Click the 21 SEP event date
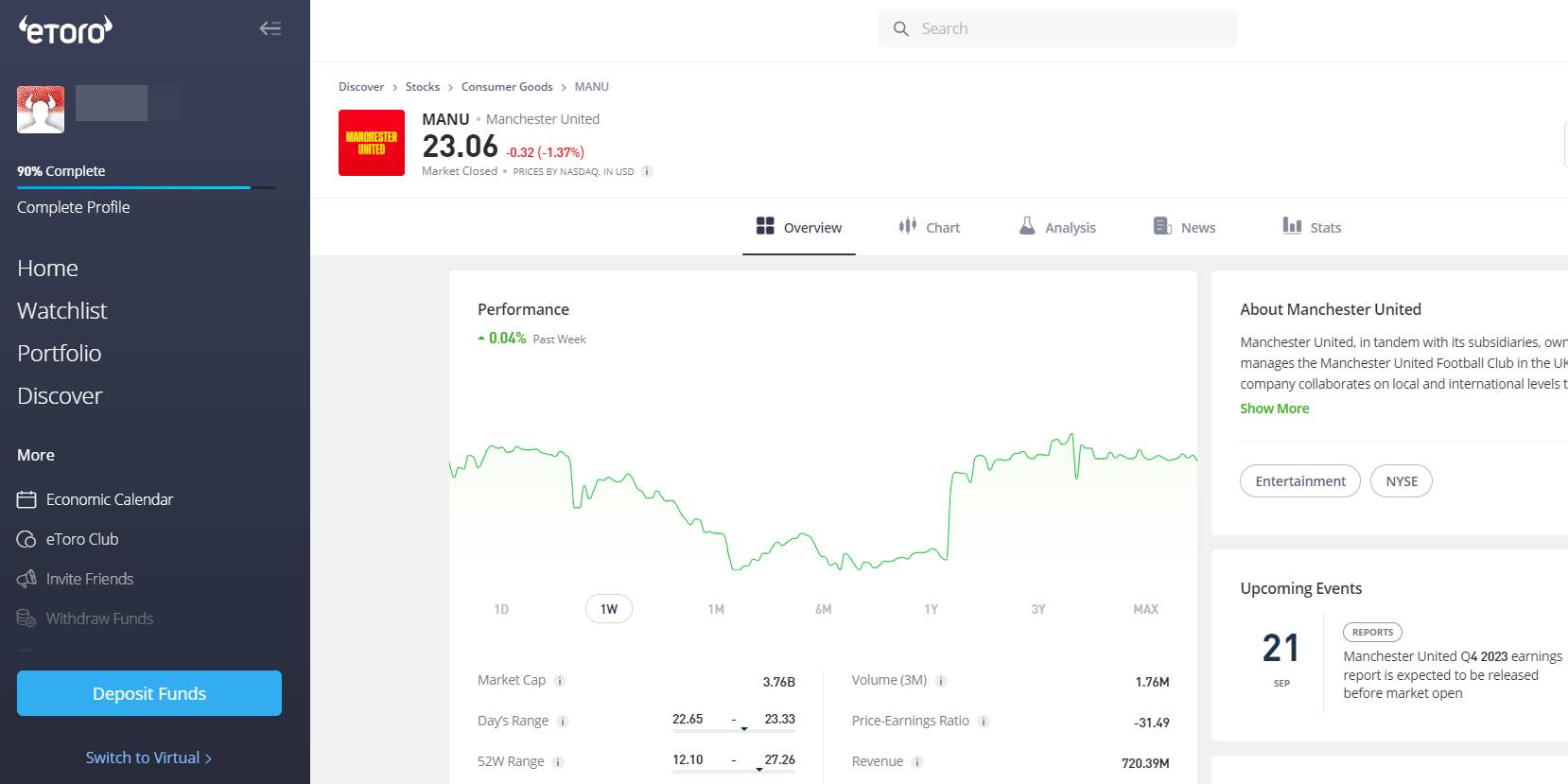The height and width of the screenshot is (784, 1568). click(x=1281, y=658)
